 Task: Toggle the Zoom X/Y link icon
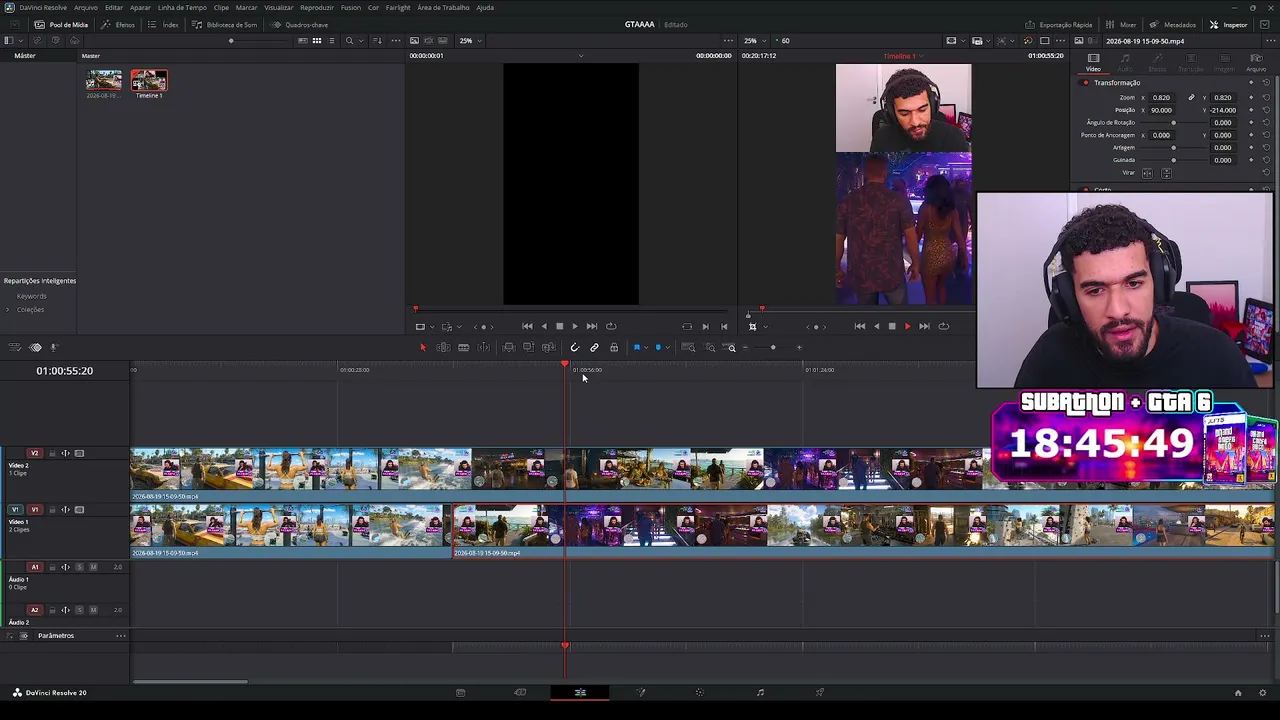[1191, 98]
